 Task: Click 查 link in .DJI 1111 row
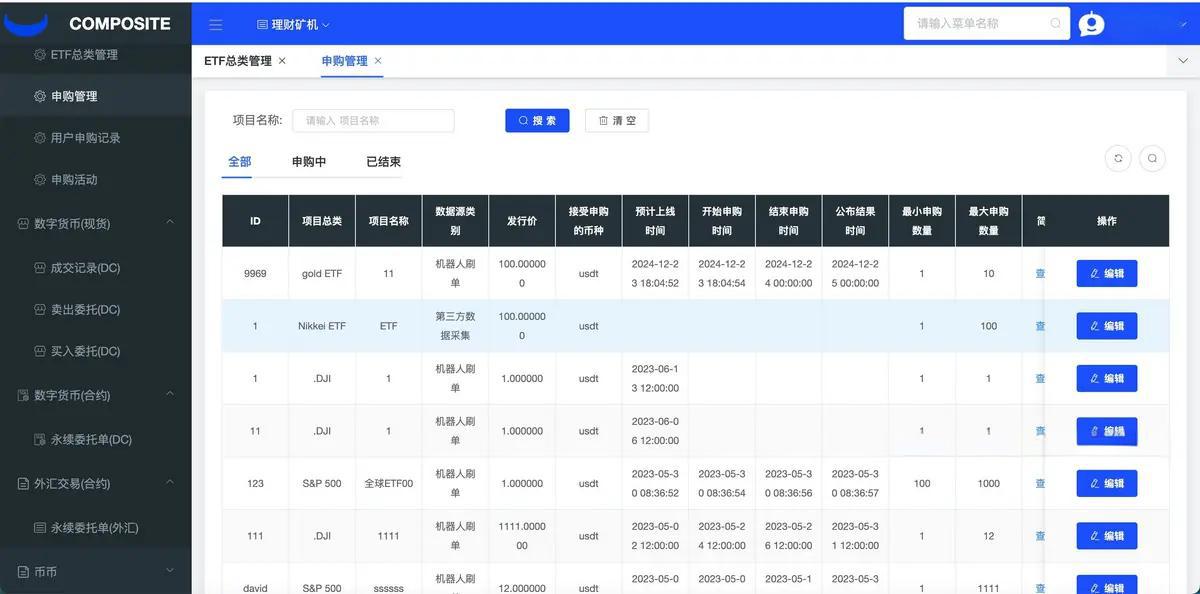point(1040,536)
